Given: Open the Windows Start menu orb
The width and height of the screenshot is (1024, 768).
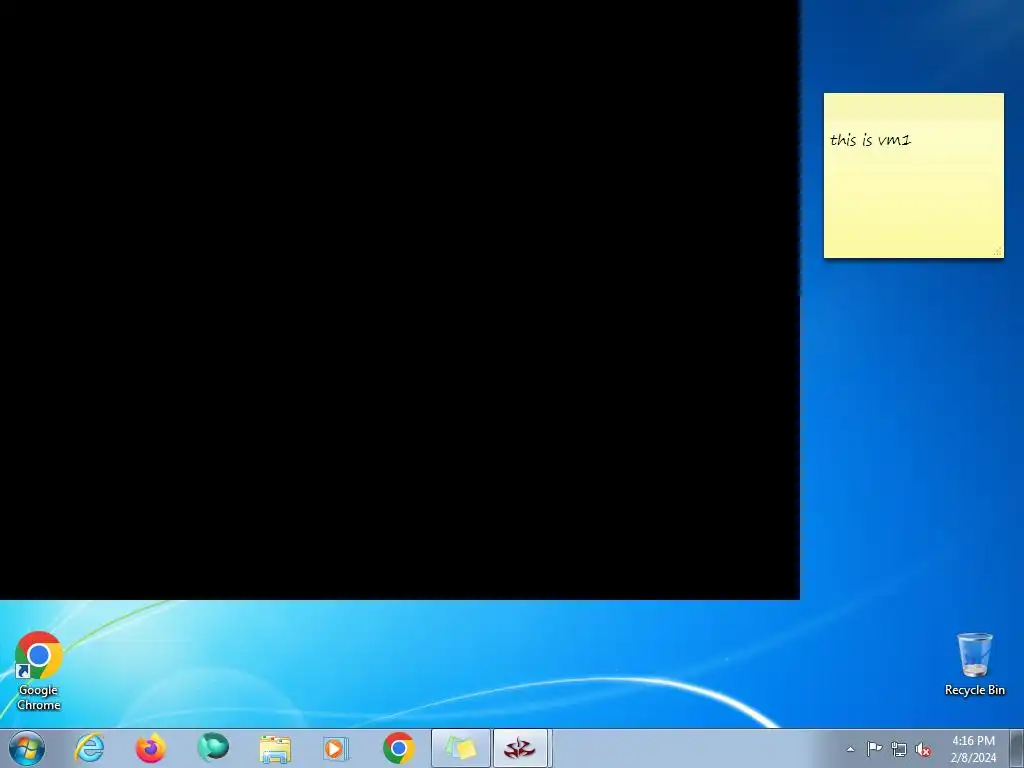Looking at the screenshot, I should 27,748.
